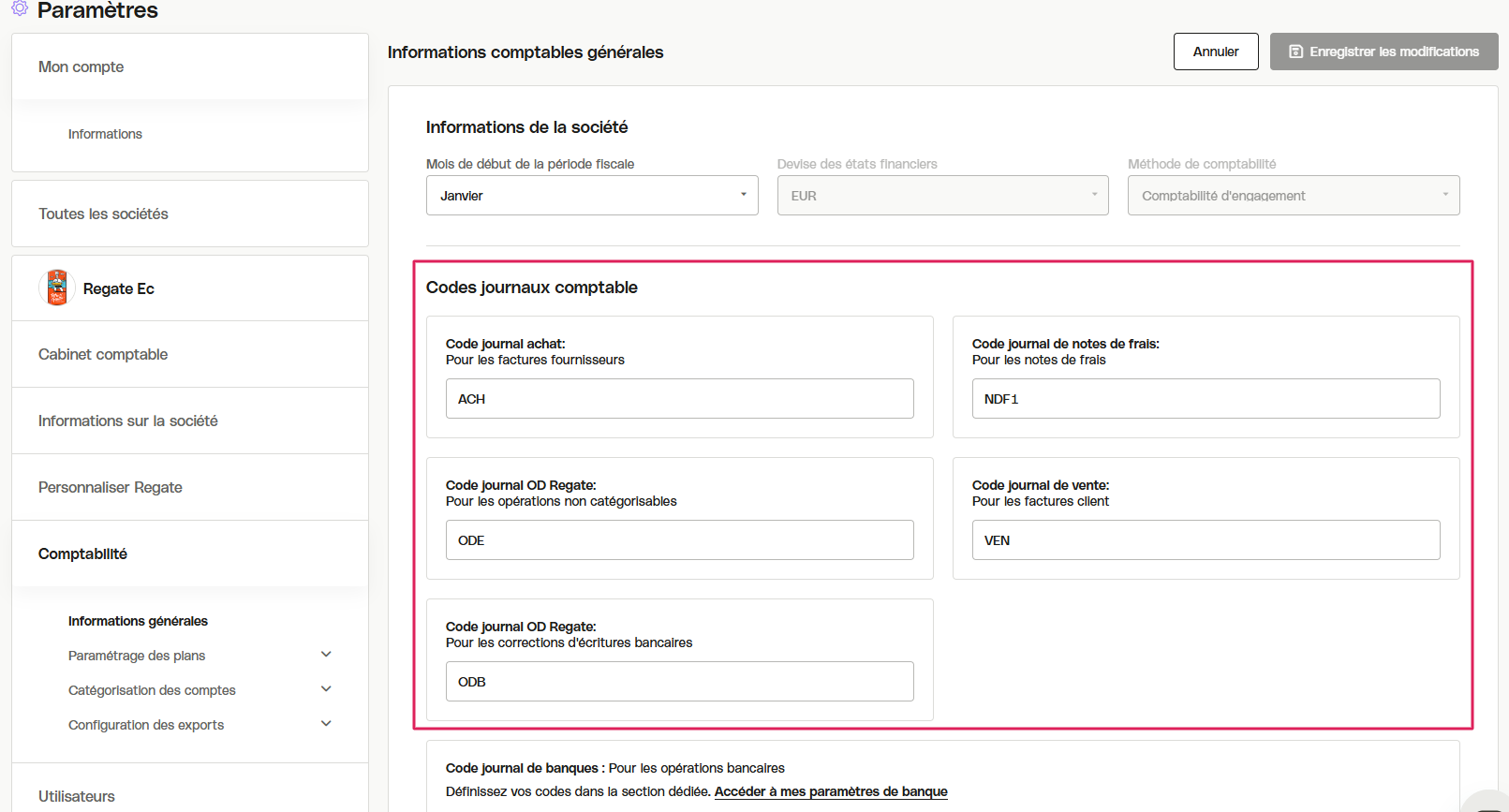This screenshot has height=812, width=1509.
Task: Edit the OD Regate code field ODE
Action: (680, 540)
